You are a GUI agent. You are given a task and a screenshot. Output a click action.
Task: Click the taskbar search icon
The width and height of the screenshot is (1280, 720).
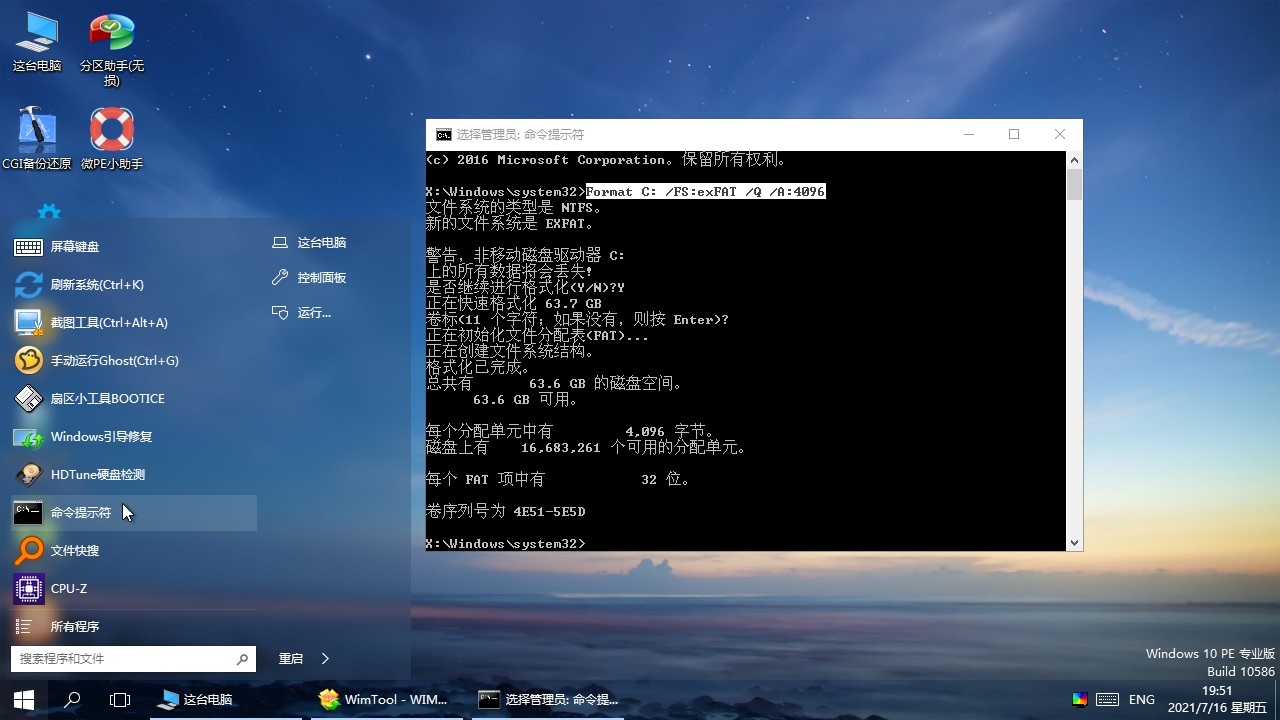tap(72, 700)
